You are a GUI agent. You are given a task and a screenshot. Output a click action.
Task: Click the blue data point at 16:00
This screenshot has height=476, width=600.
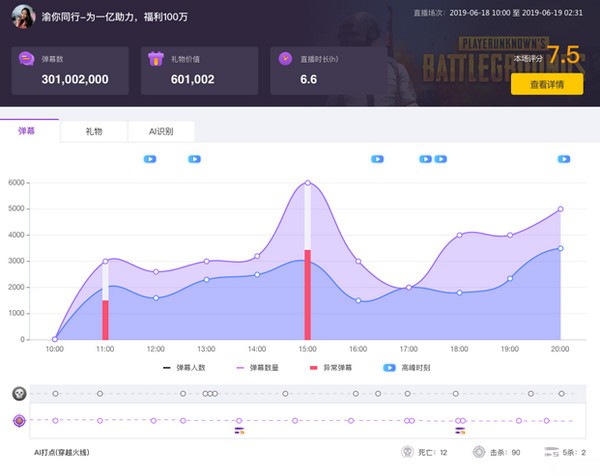tap(358, 300)
